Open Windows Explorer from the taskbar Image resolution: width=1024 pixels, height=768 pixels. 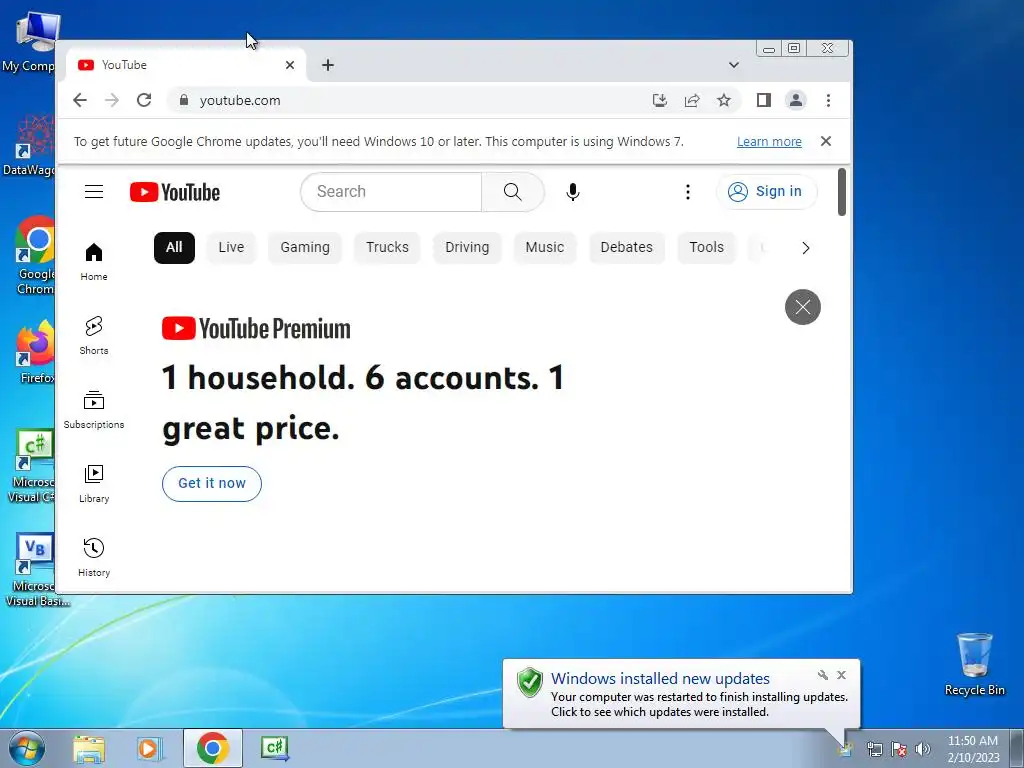(89, 748)
